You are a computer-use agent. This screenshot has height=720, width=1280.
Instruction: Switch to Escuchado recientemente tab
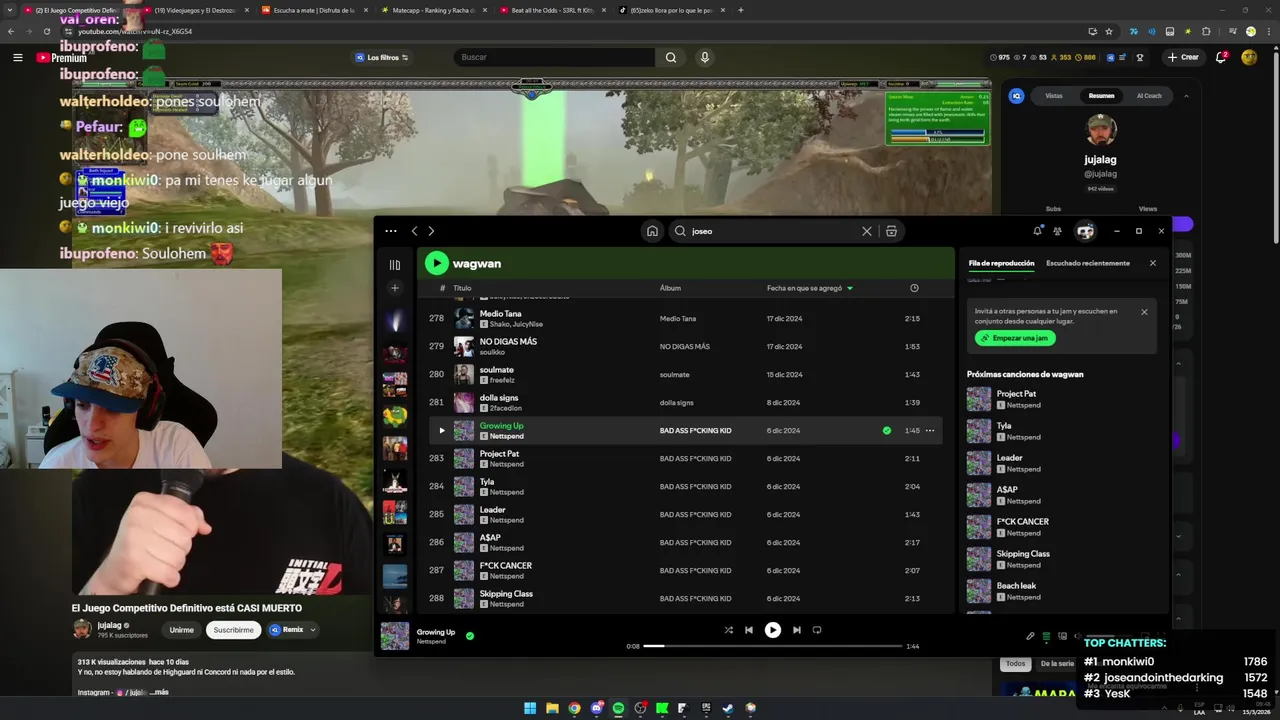pyautogui.click(x=1088, y=263)
